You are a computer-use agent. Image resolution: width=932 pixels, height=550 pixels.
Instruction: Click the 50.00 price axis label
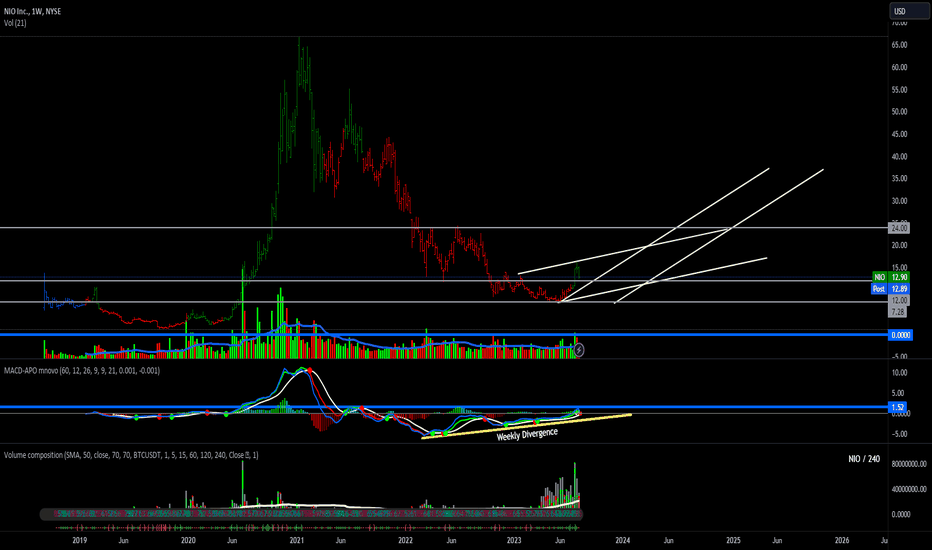tap(899, 112)
